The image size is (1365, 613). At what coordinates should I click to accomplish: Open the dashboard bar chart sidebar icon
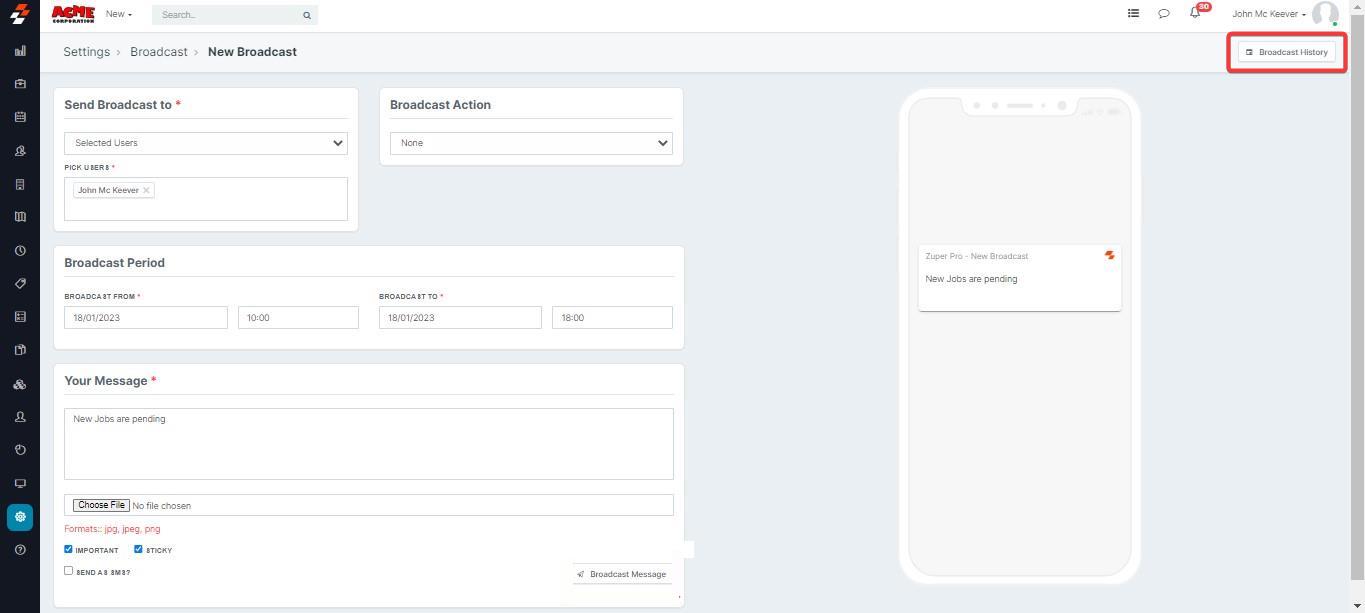click(x=20, y=51)
